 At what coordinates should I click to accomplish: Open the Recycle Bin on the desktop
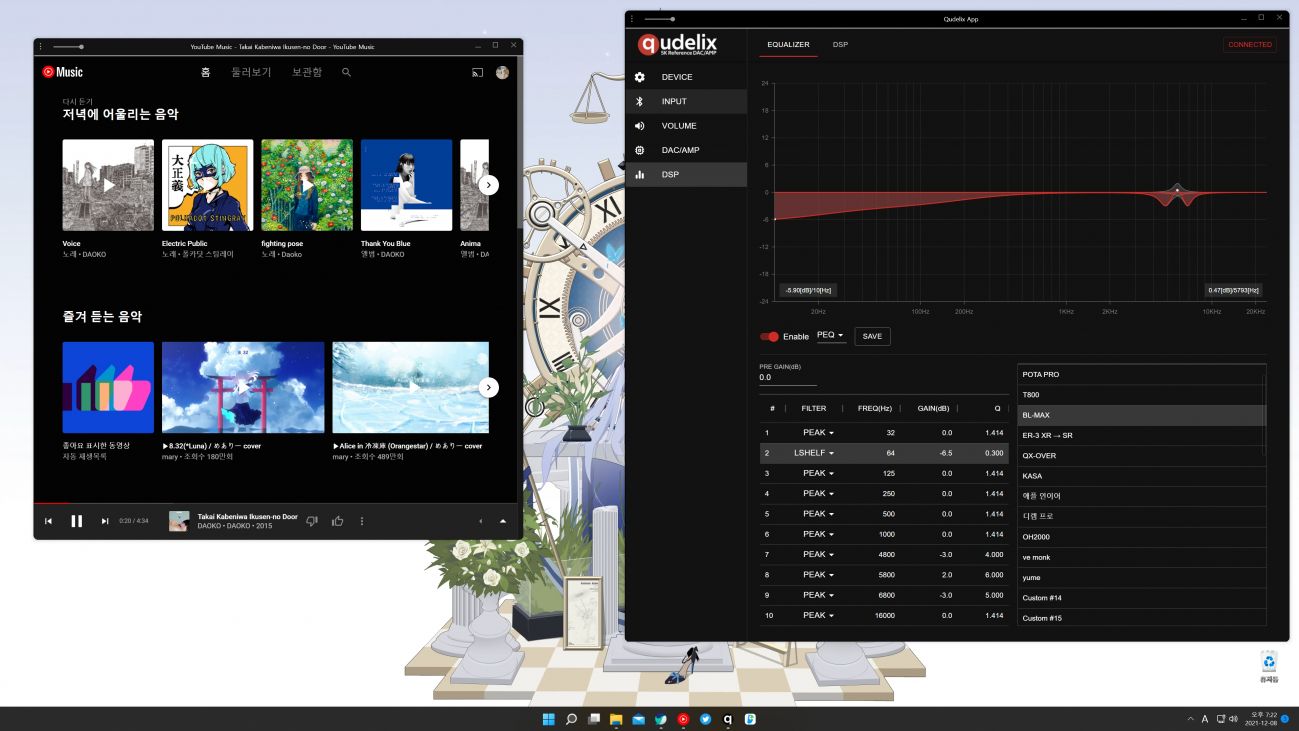pos(1269,666)
